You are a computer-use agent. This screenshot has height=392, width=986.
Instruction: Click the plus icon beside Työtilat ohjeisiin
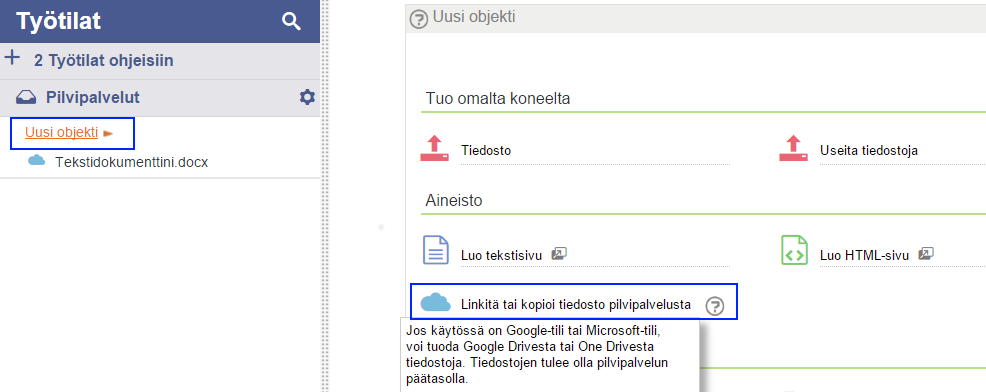(x=12, y=59)
